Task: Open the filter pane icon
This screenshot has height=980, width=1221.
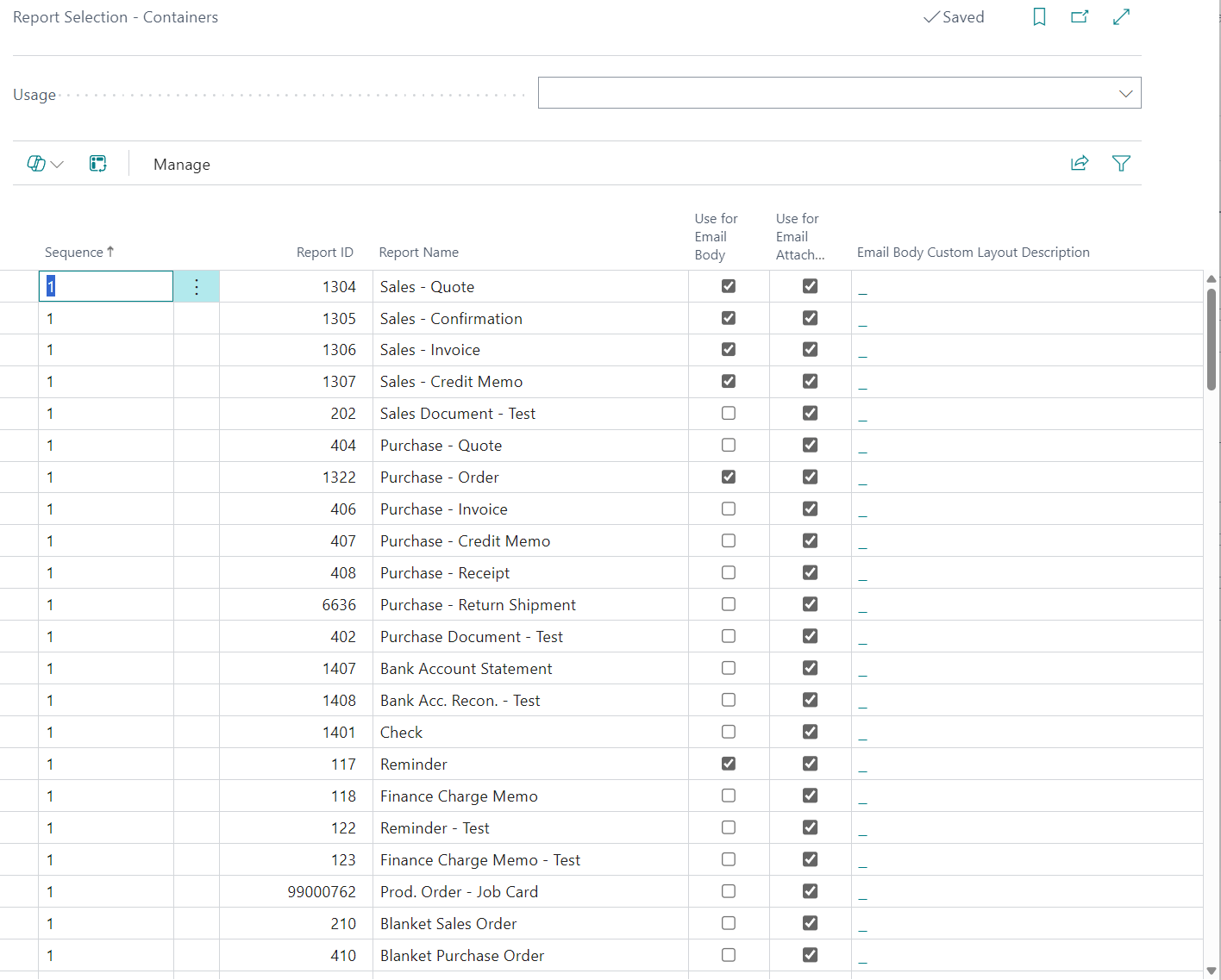Action: [x=1121, y=164]
